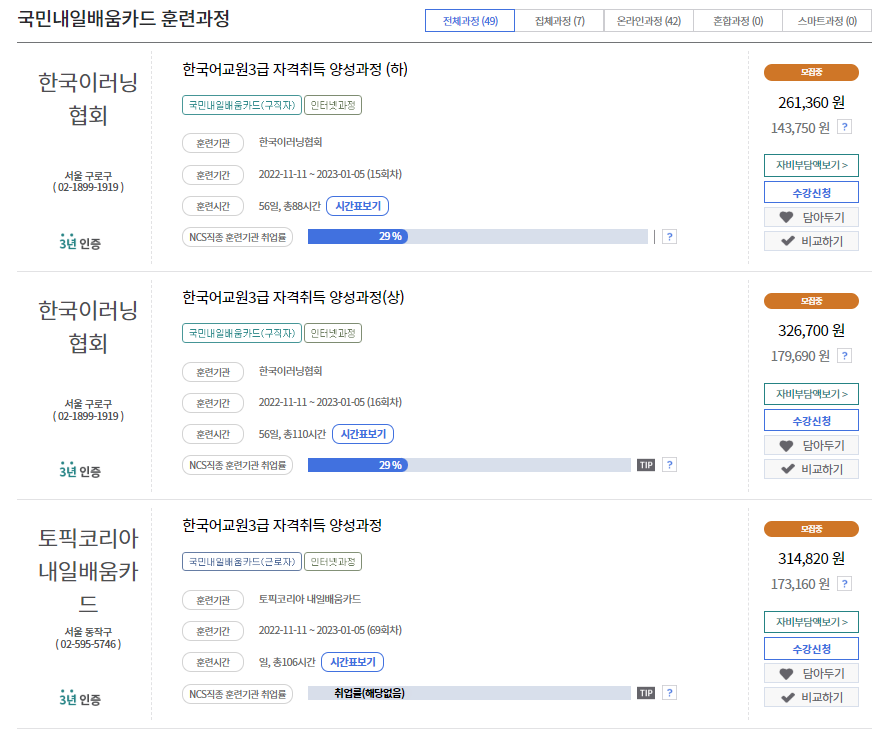The image size is (875, 730).
Task: Click 국민내일배움카드(구직자) tag on 양성과정(상)
Action: 242,333
